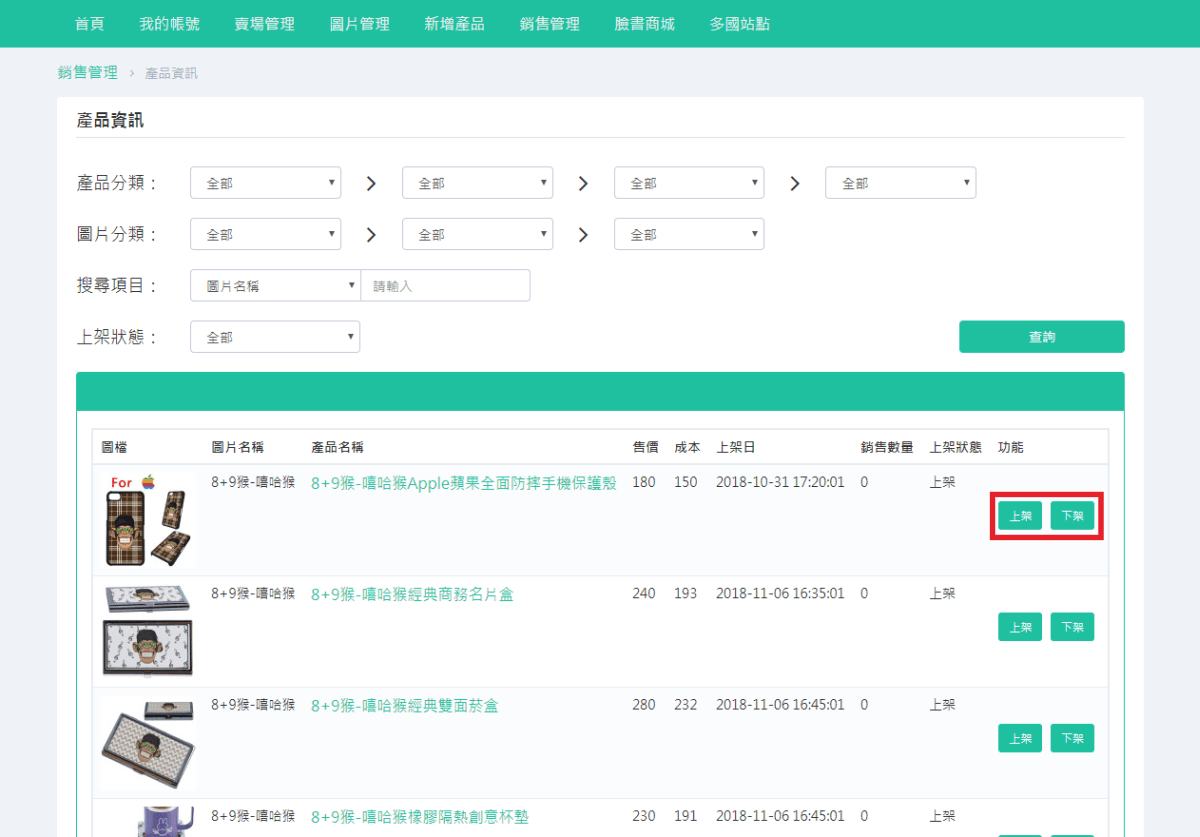Click the search keyword input field
1200x837 pixels.
pyautogui.click(x=445, y=286)
